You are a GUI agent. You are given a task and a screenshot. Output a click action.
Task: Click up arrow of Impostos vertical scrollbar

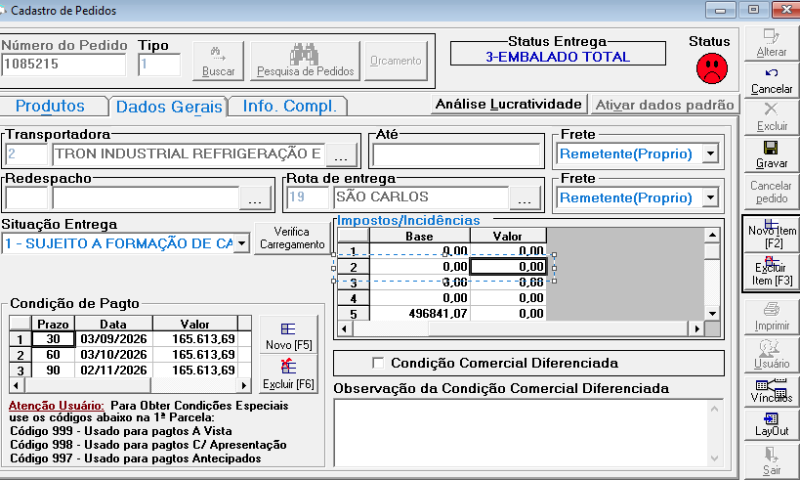pyautogui.click(x=712, y=235)
